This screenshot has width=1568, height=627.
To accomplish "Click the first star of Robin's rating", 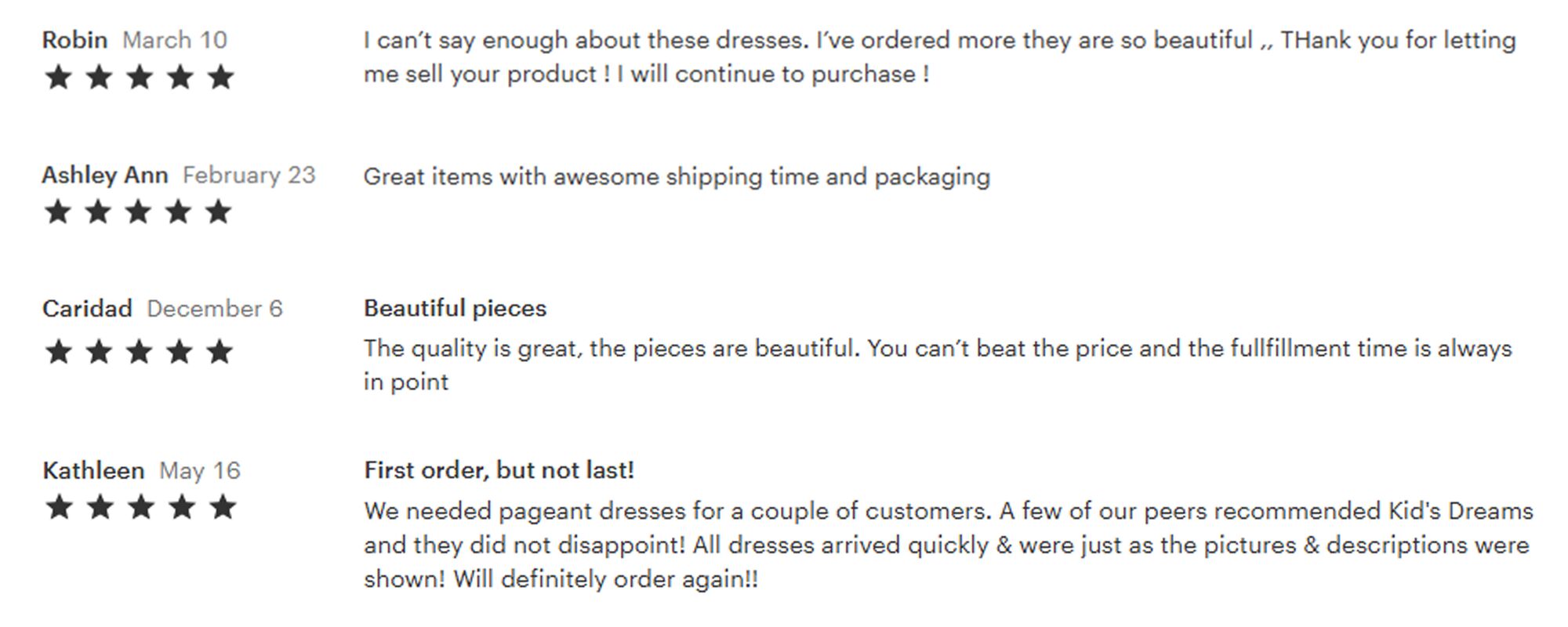I will pos(58,77).
